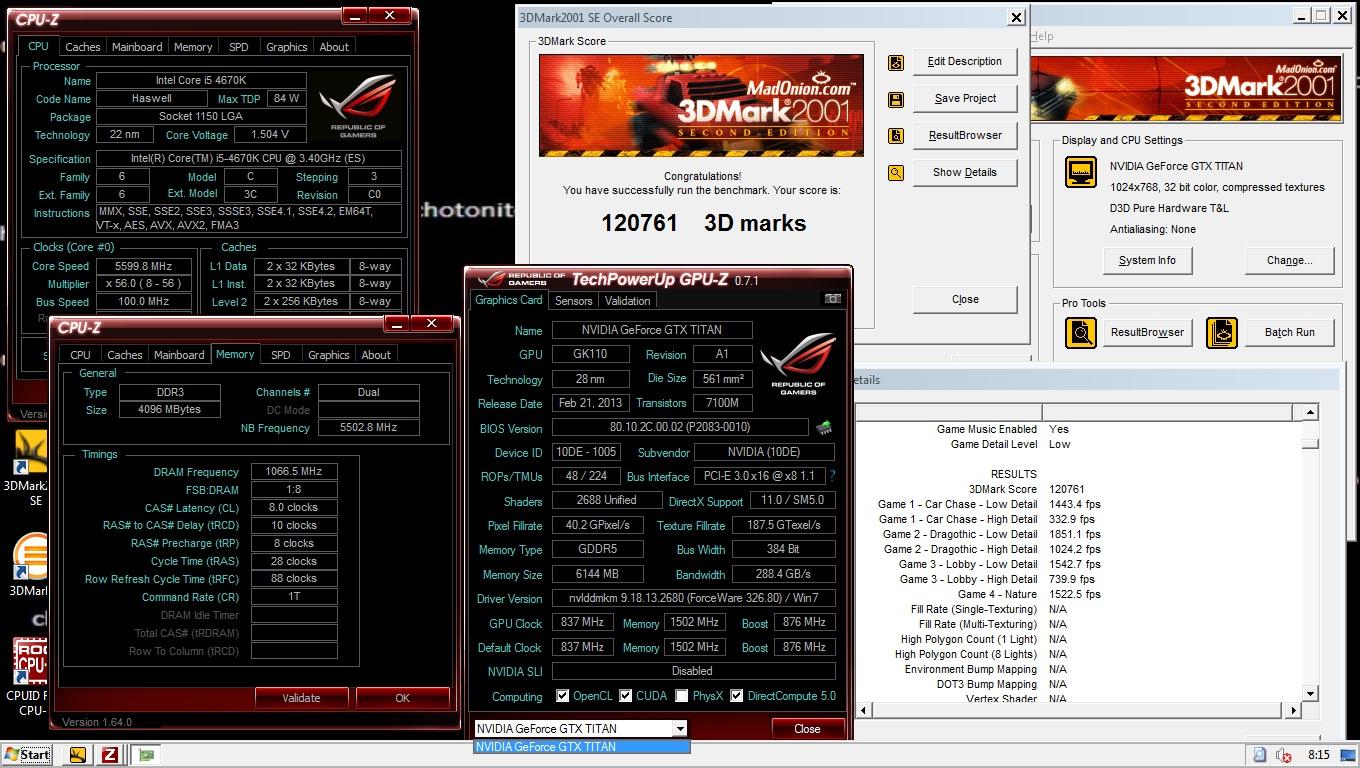The height and width of the screenshot is (768, 1360).
Task: Open the GPU selection dropdown in GPU-Z
Action: coord(680,729)
